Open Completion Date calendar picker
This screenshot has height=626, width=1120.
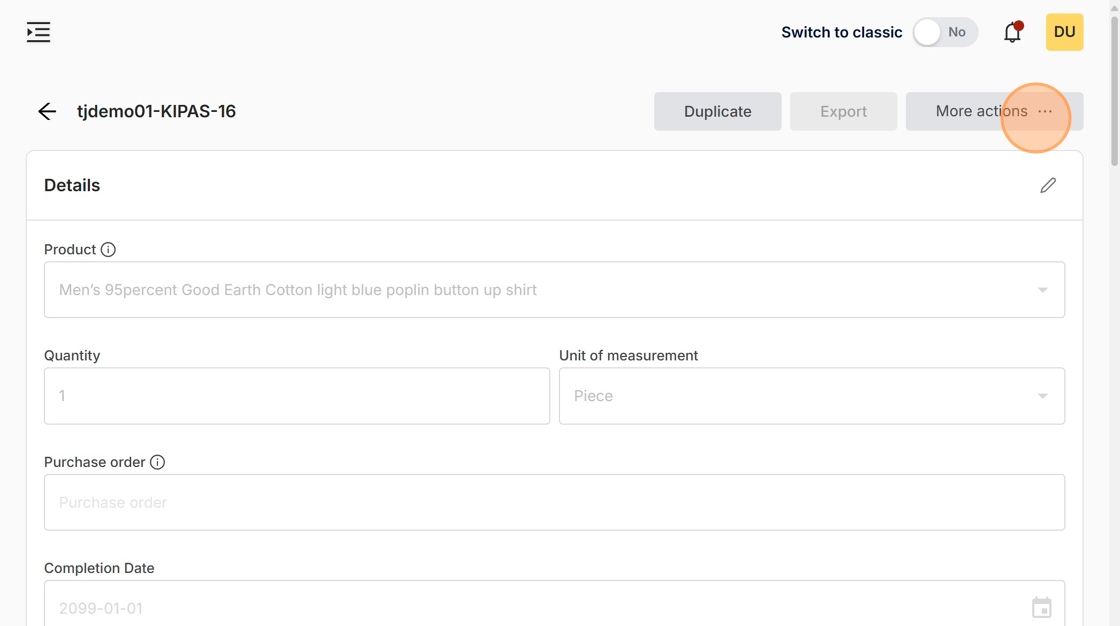point(1041,607)
